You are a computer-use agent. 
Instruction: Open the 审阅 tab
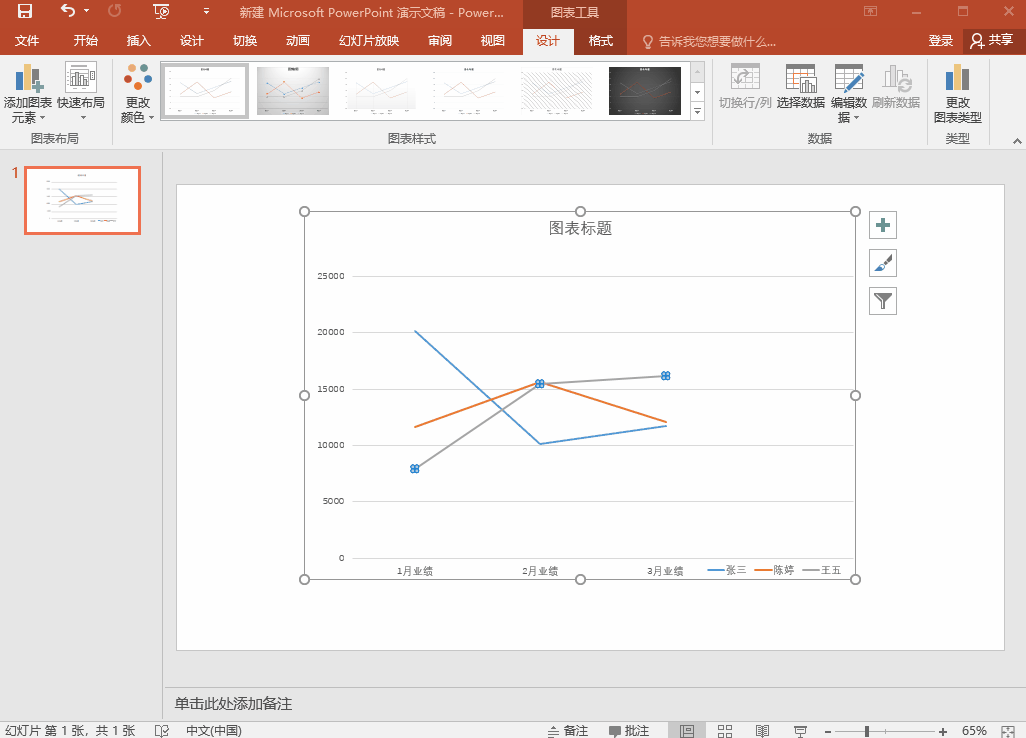pos(440,41)
